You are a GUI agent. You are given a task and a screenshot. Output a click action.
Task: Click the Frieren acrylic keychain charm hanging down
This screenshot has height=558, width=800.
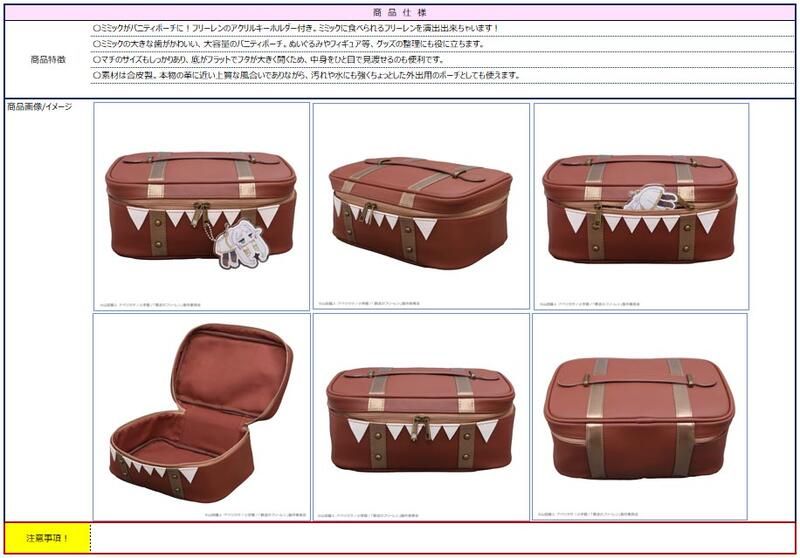[x=239, y=246]
